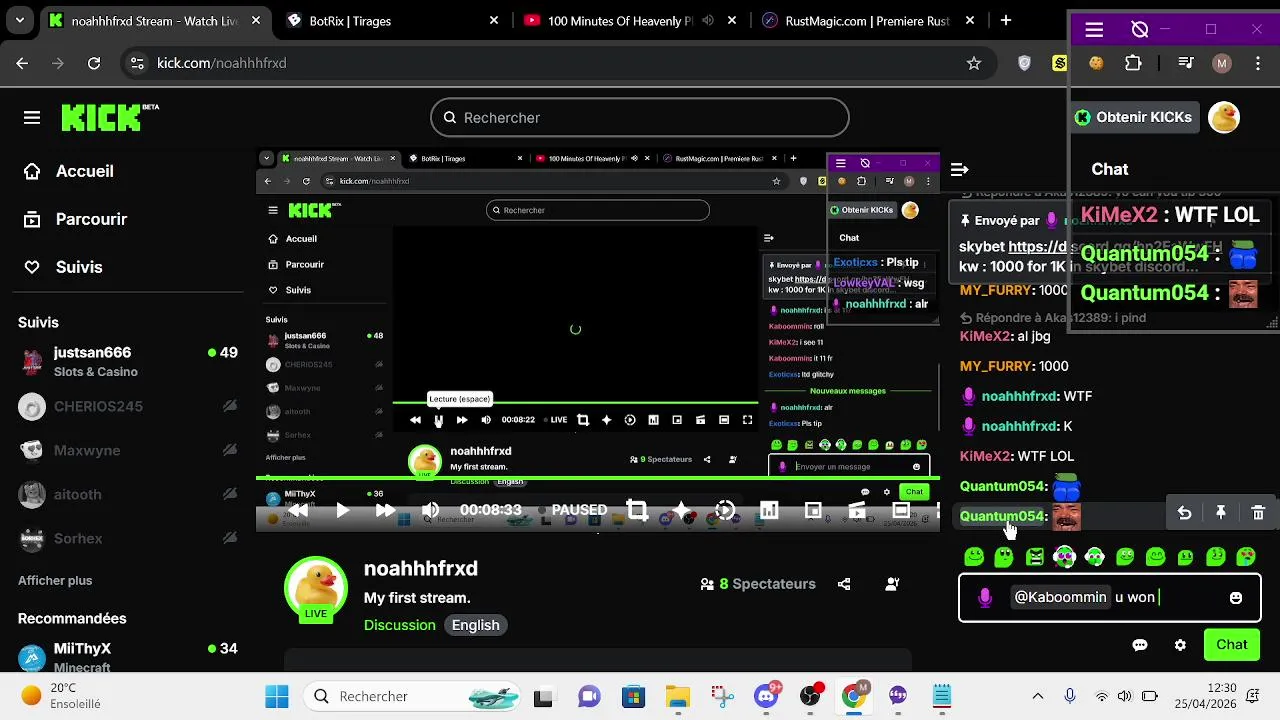The width and height of the screenshot is (1280, 720).
Task: Click the Chrome profile M avatar
Action: pos(1221,63)
